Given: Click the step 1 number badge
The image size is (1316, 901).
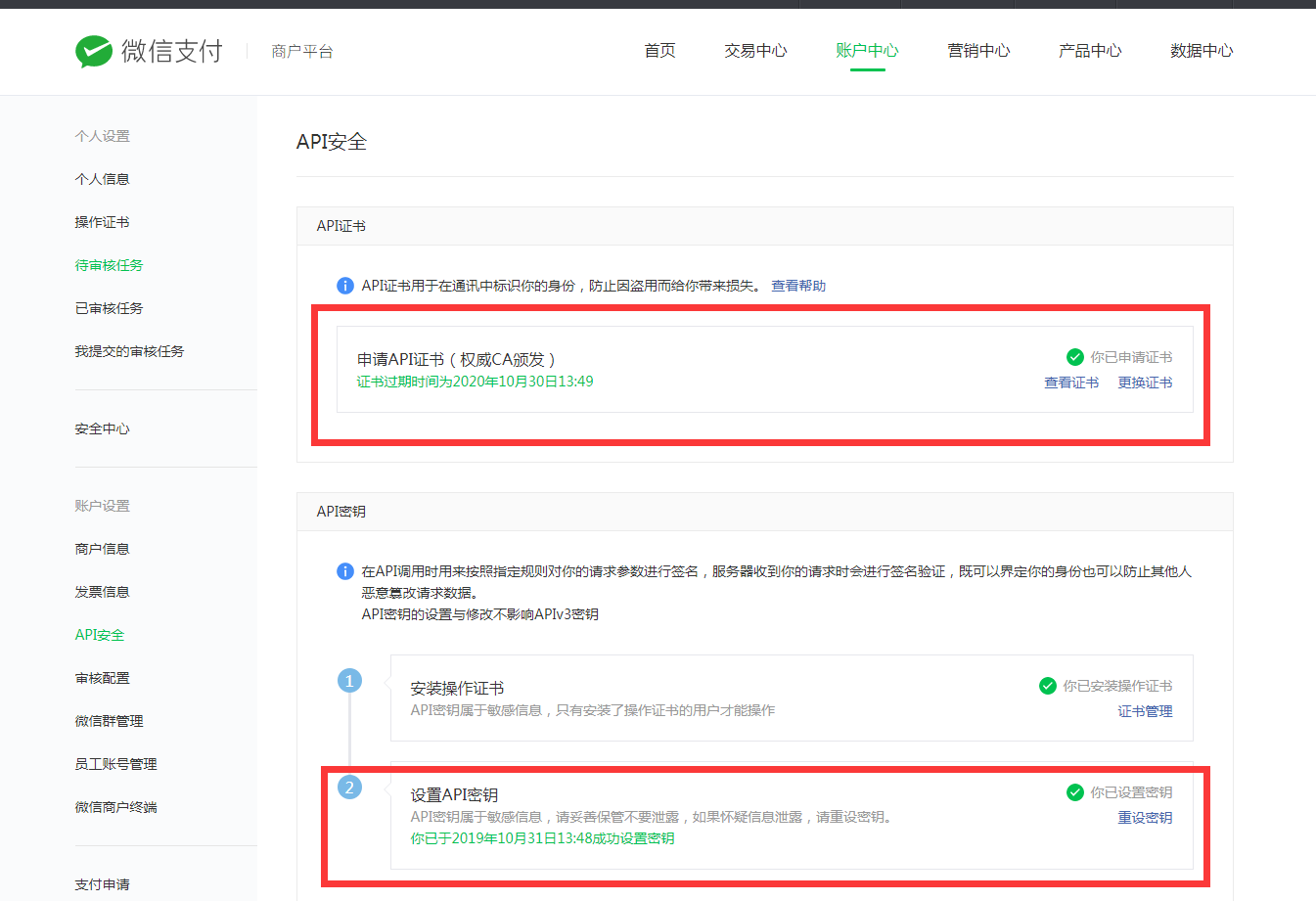Looking at the screenshot, I should [349, 681].
